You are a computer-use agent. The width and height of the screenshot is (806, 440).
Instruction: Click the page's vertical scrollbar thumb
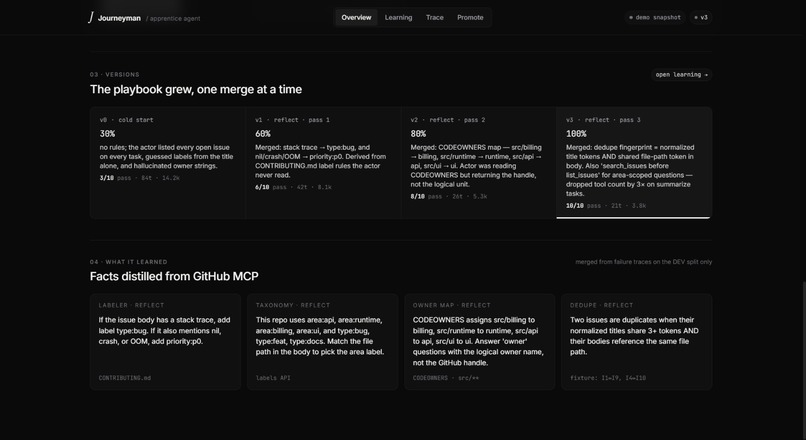pos(804,359)
